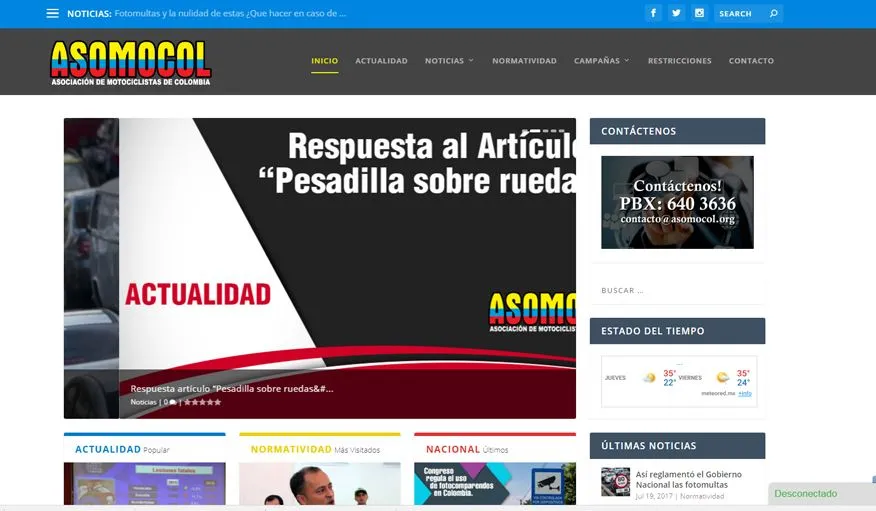Image resolution: width=876 pixels, height=511 pixels.
Task: Click the comments count bubble icon on the slide
Action: coord(173,402)
